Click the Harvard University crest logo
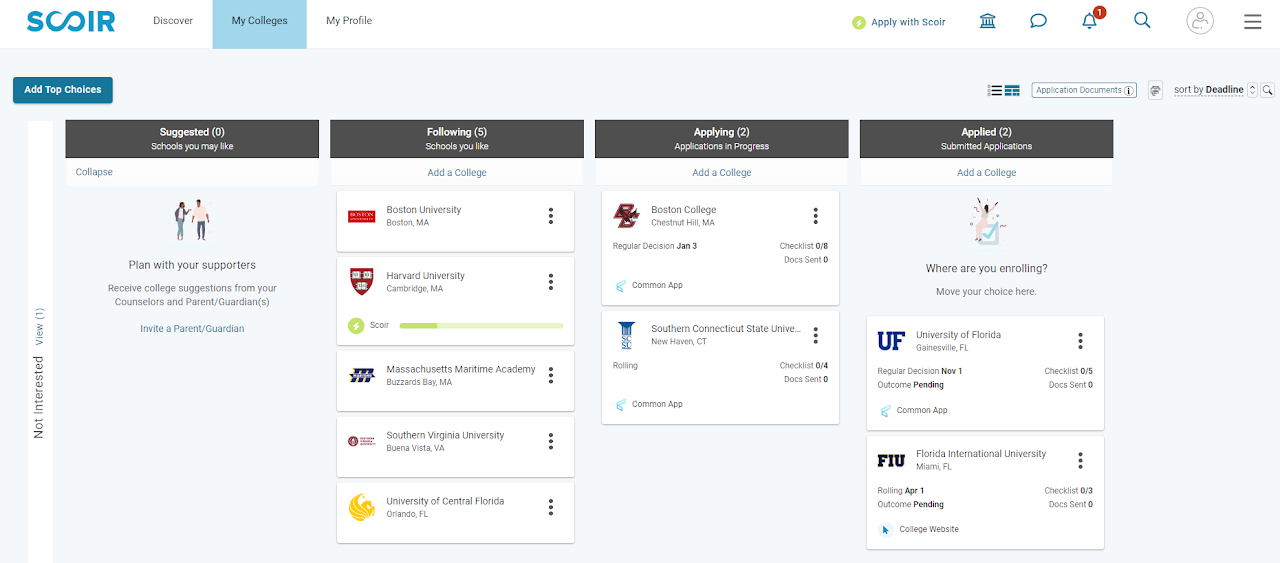The height and width of the screenshot is (563, 1280). (361, 282)
